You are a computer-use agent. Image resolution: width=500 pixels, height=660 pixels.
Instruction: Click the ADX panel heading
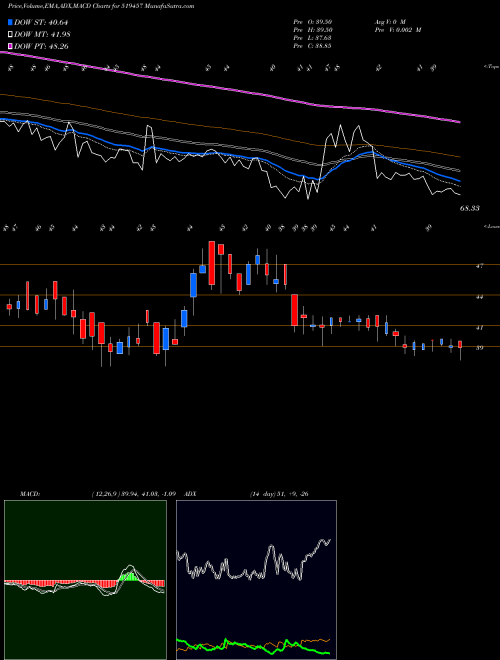click(191, 494)
